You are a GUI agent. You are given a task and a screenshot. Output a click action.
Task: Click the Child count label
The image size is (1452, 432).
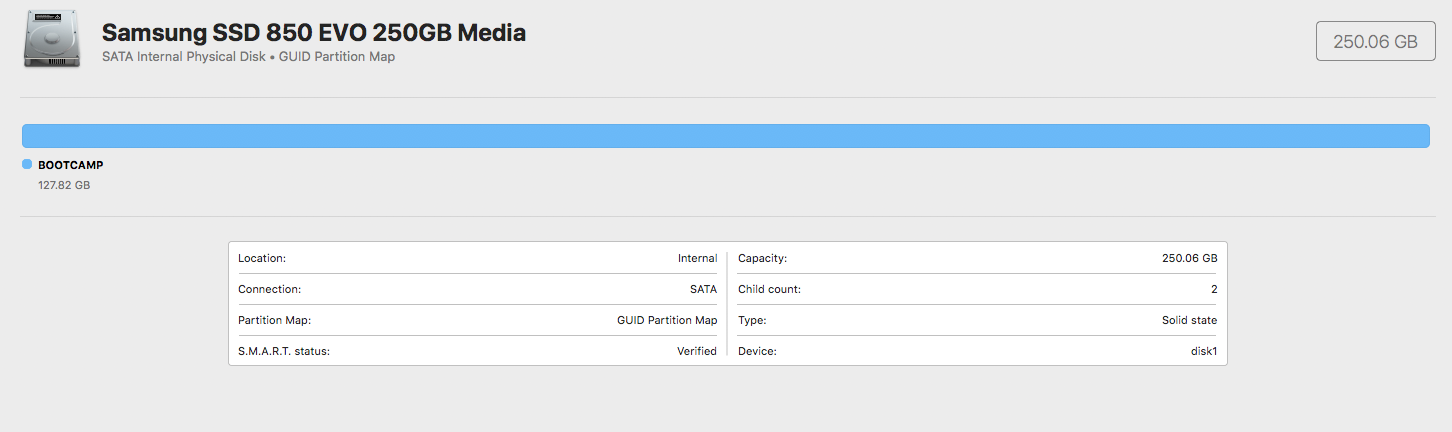(x=769, y=289)
